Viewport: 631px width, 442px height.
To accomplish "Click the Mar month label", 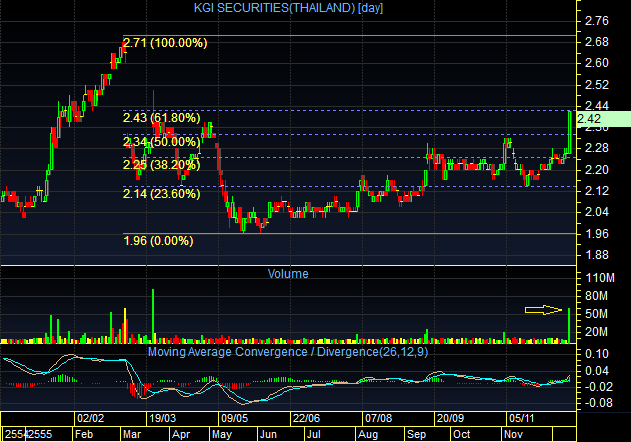I will [132, 434].
